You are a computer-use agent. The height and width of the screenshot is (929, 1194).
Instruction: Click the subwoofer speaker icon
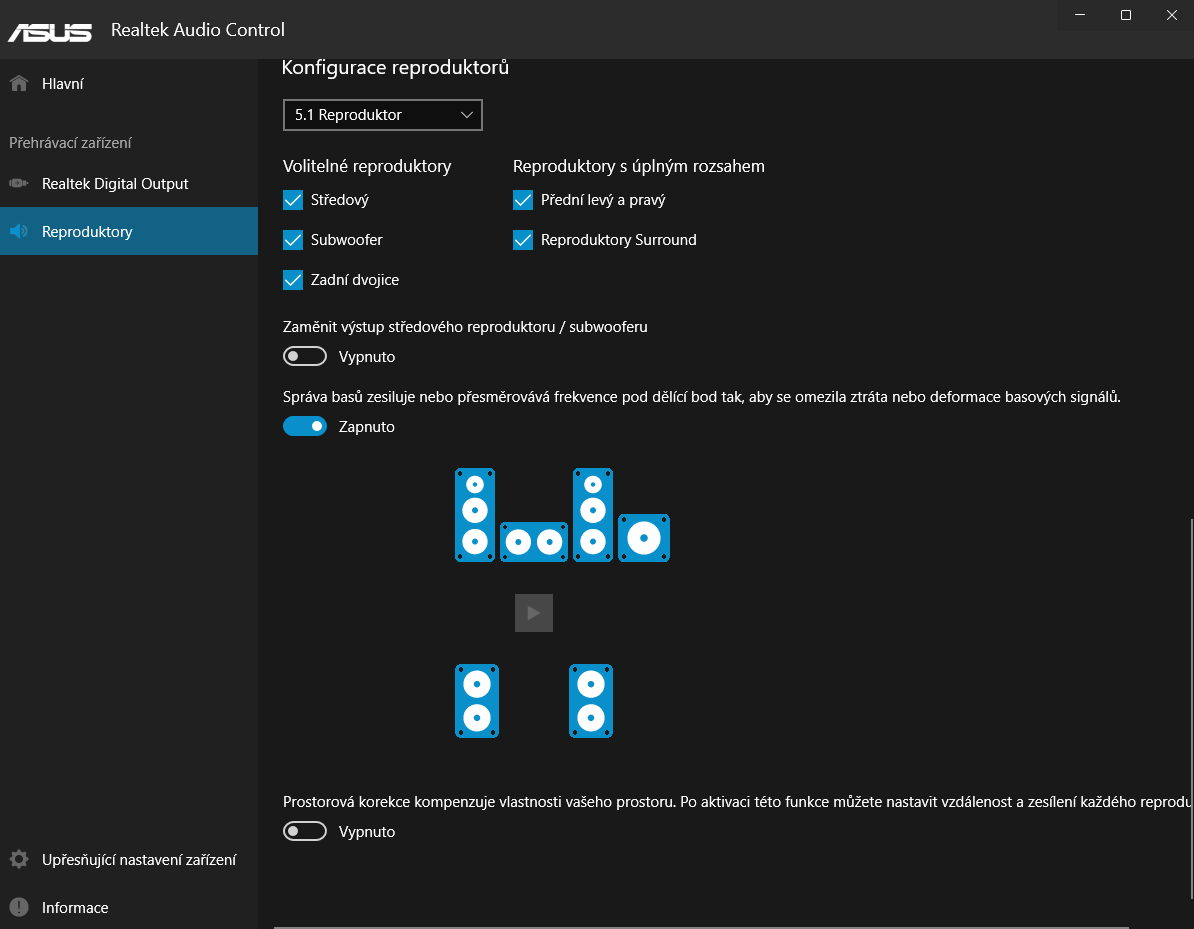tap(644, 538)
